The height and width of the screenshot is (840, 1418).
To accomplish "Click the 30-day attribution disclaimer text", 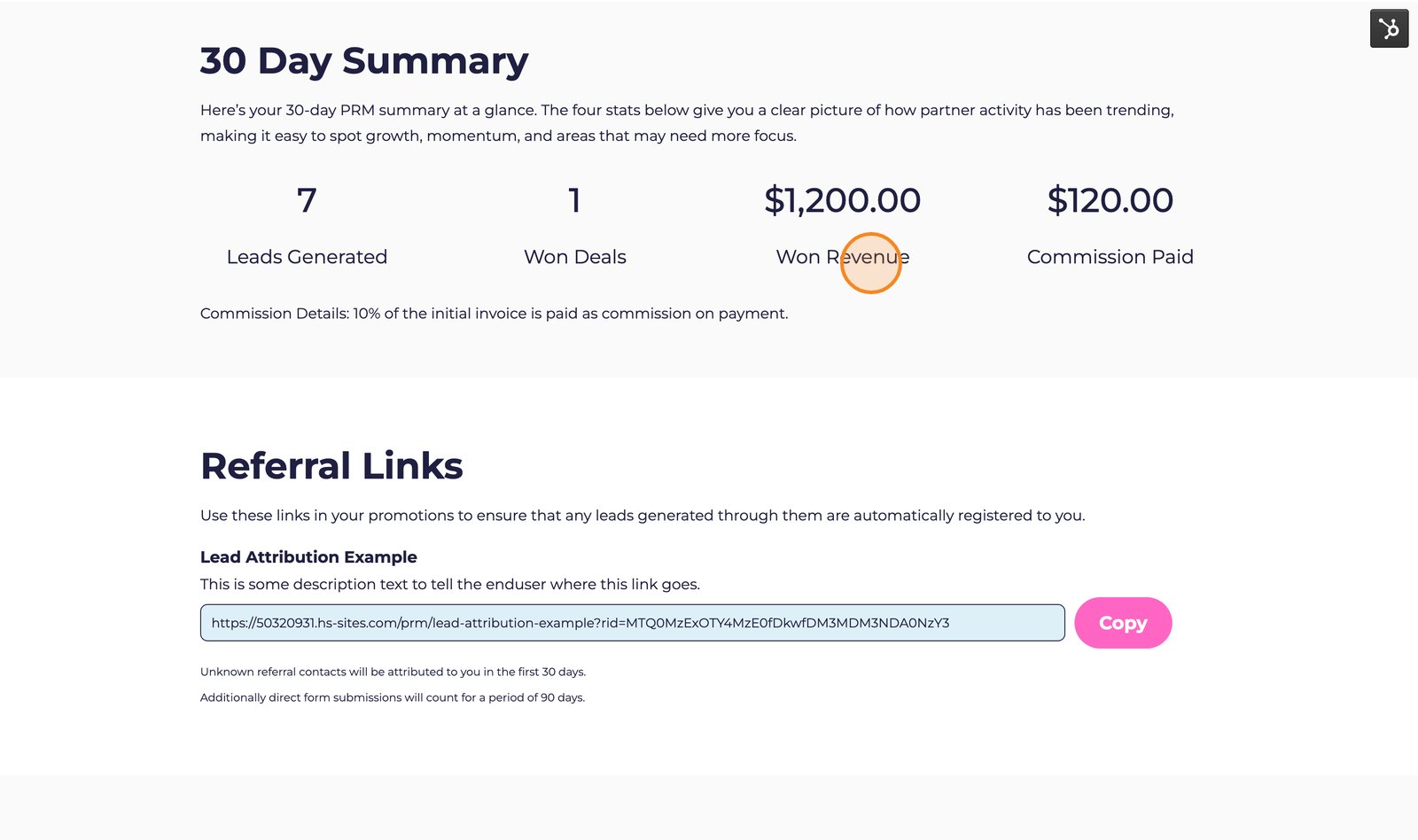I will click(x=393, y=672).
